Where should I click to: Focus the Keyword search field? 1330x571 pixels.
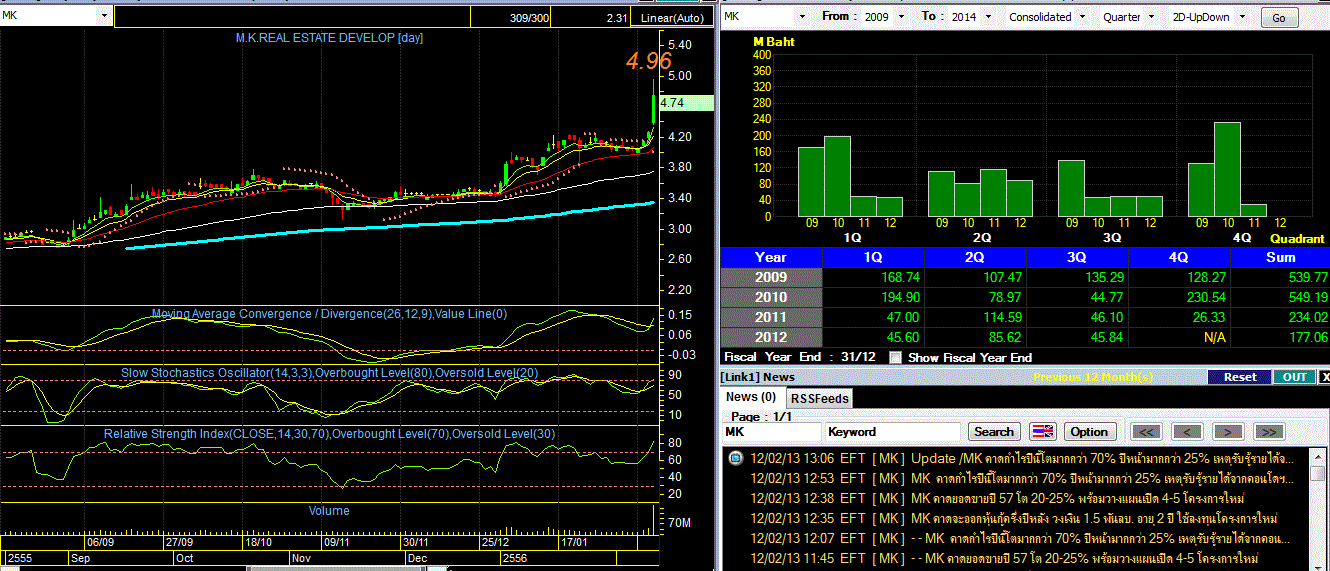893,432
